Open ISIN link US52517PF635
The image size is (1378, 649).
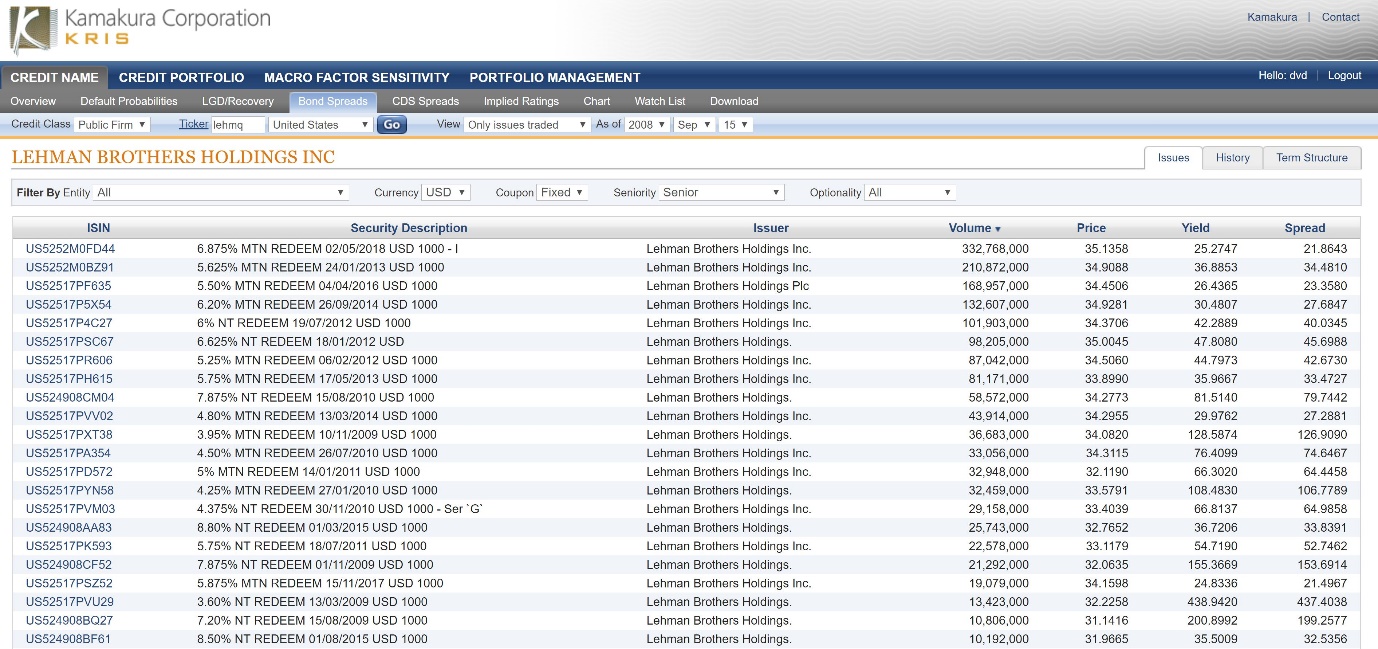pyautogui.click(x=69, y=286)
